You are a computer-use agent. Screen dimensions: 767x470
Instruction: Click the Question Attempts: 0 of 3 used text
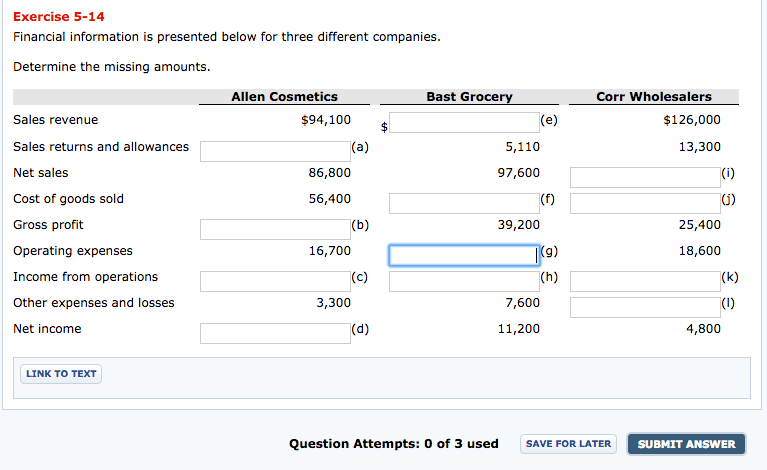tap(394, 444)
